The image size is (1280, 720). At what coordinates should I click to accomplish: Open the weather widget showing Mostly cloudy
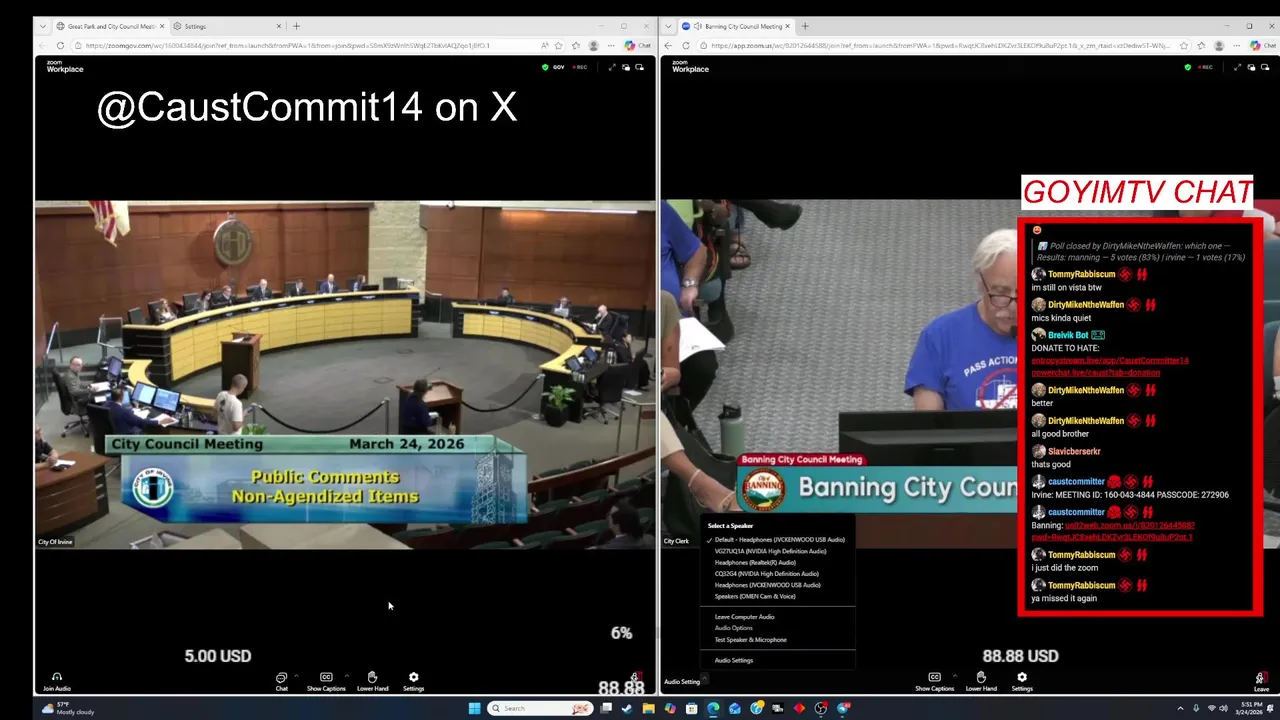pyautogui.click(x=68, y=708)
